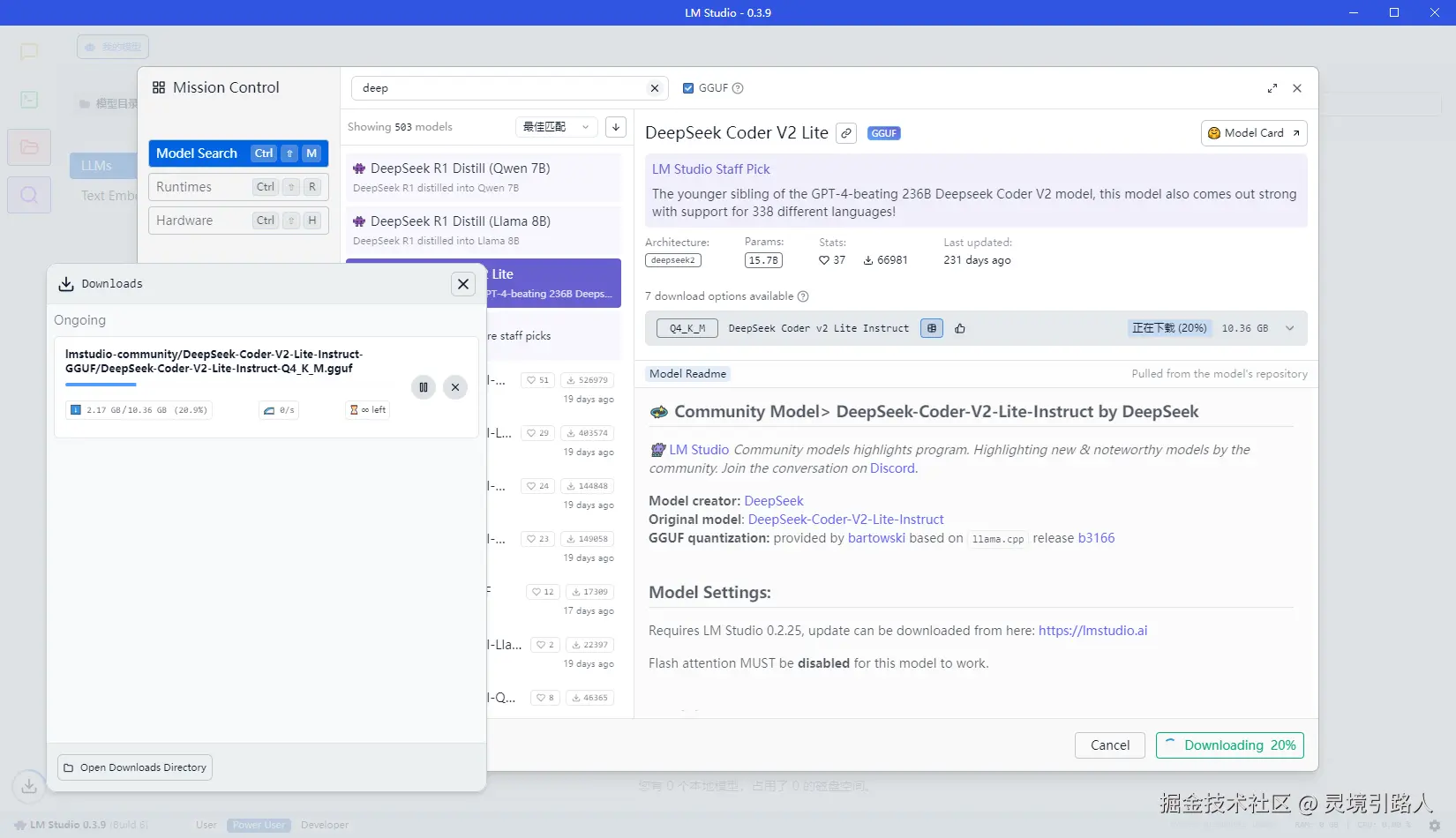Show the GGUF help tooltip icon

(x=739, y=88)
